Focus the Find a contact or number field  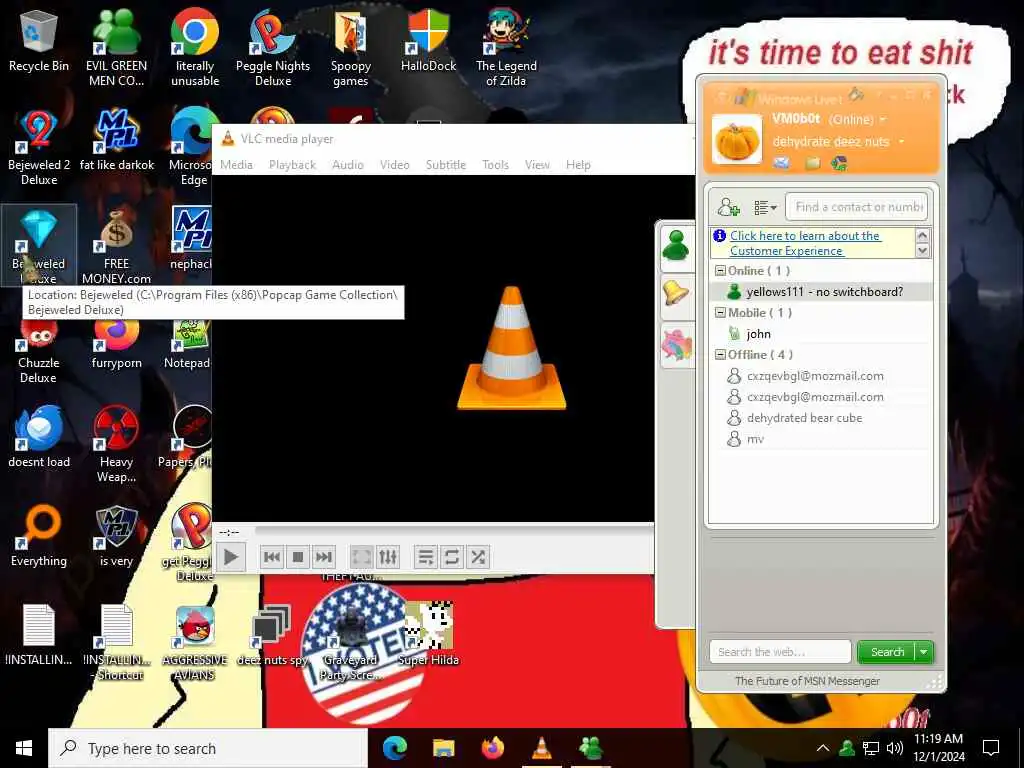coord(856,207)
